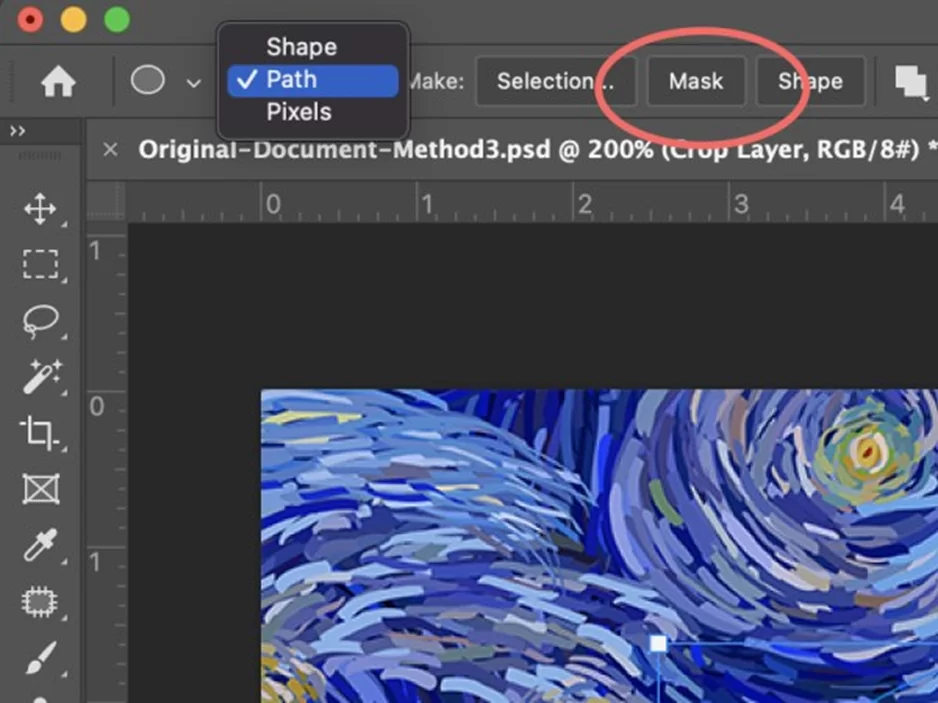Make a Mask from the path
The width and height of the screenshot is (938, 703).
pos(696,81)
